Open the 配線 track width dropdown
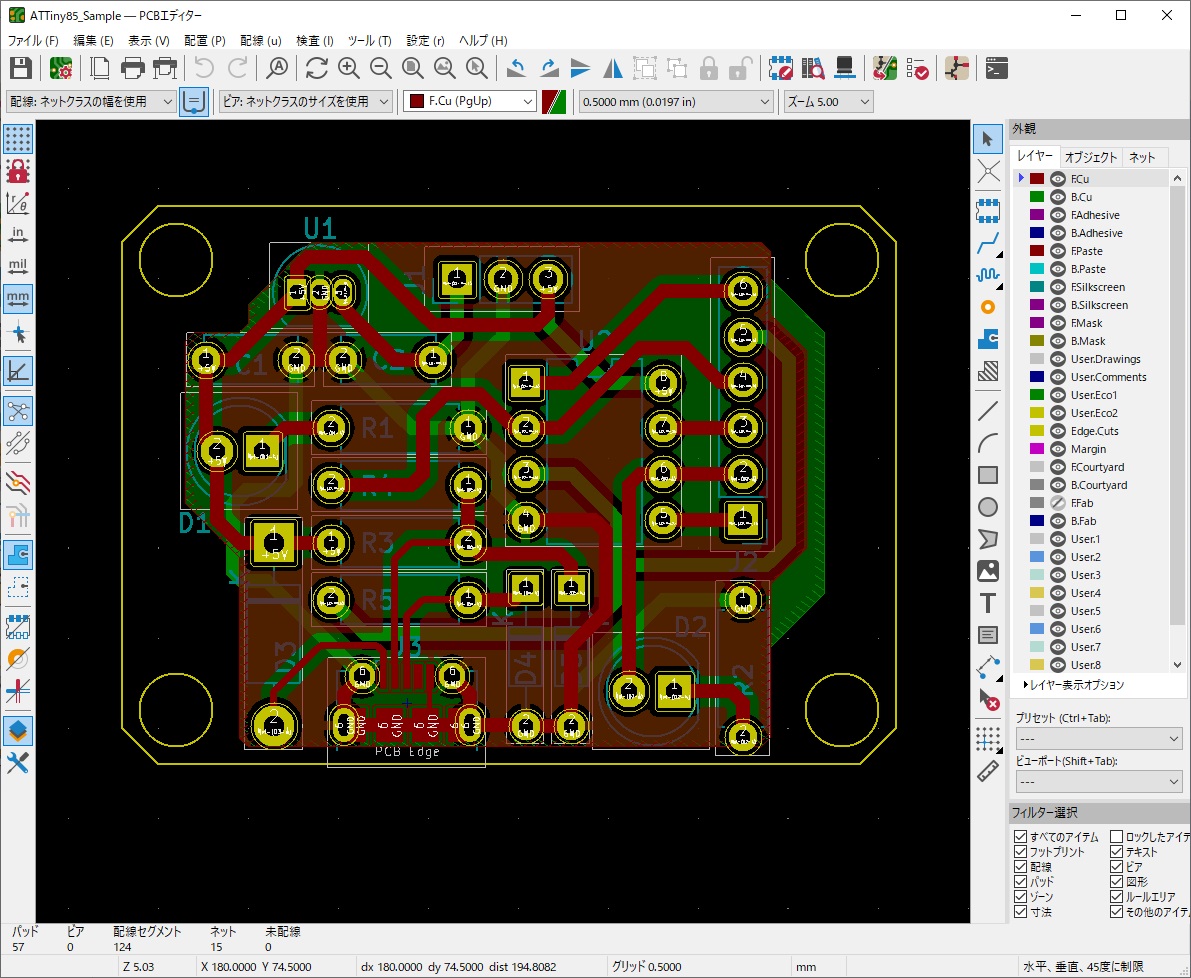 click(x=91, y=102)
